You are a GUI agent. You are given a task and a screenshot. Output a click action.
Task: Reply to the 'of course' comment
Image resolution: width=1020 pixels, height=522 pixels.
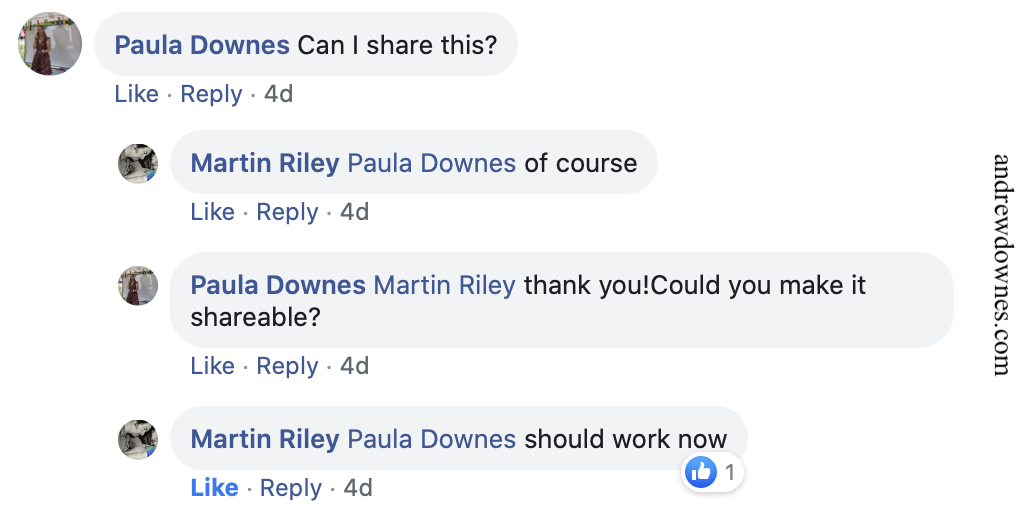tap(287, 212)
